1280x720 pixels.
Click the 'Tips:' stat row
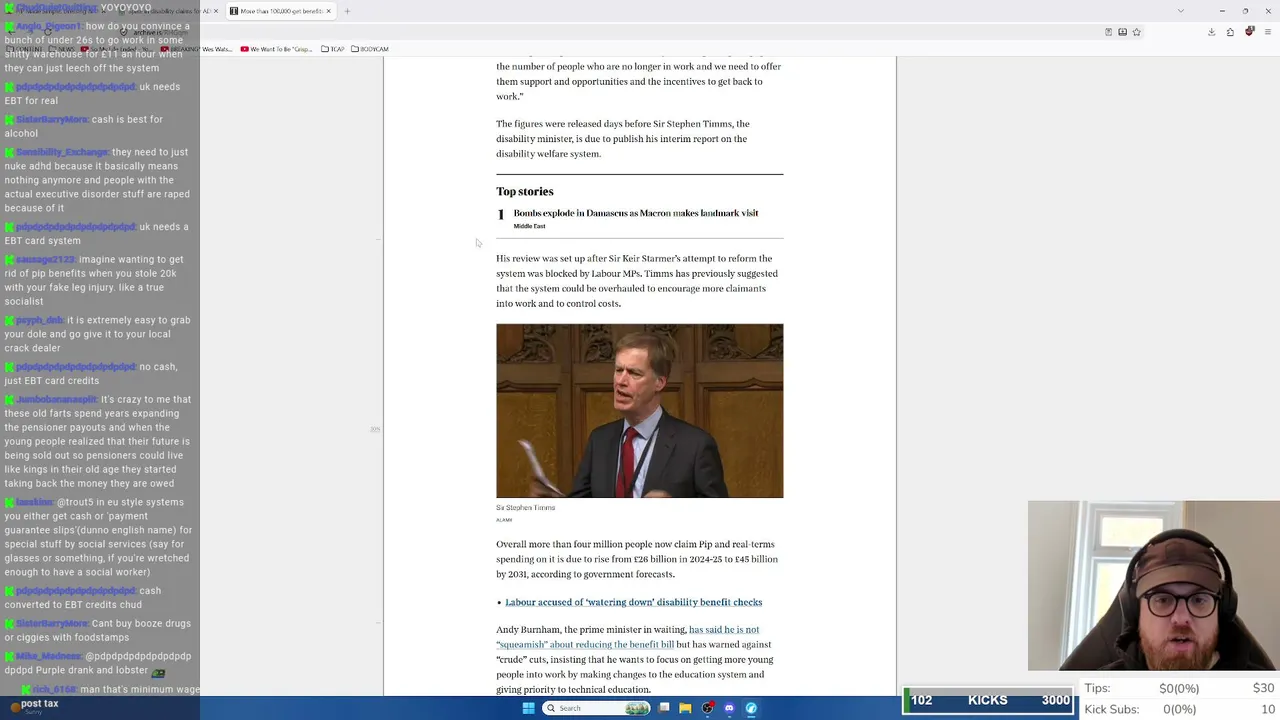(1179, 688)
